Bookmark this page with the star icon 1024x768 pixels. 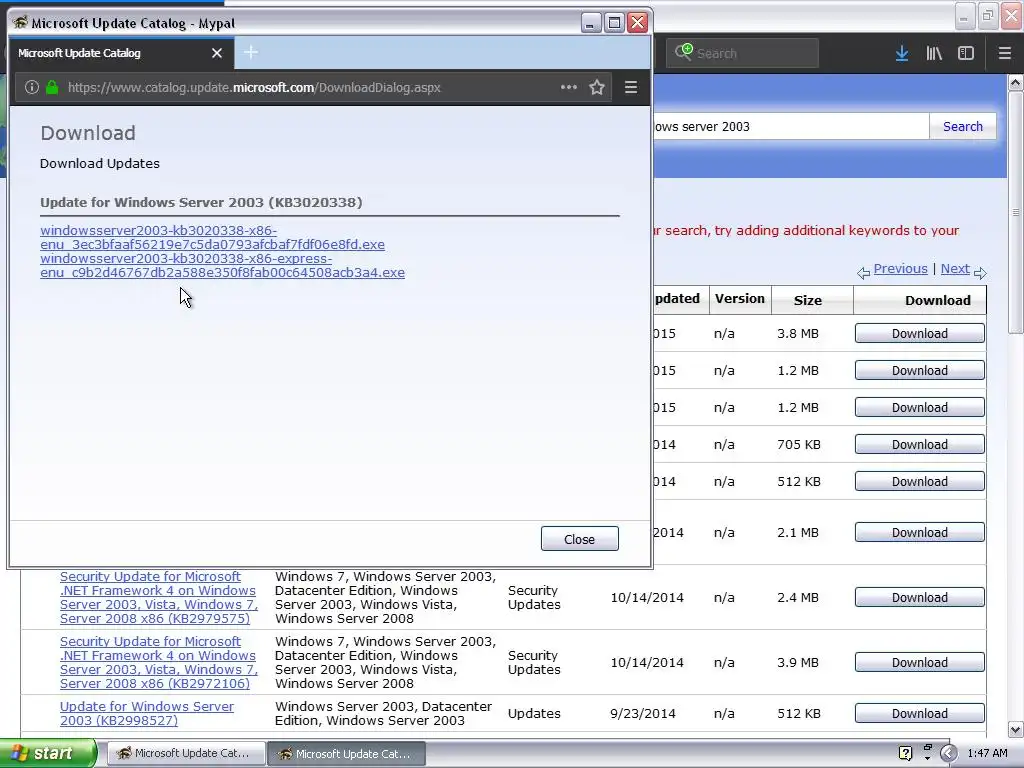597,88
